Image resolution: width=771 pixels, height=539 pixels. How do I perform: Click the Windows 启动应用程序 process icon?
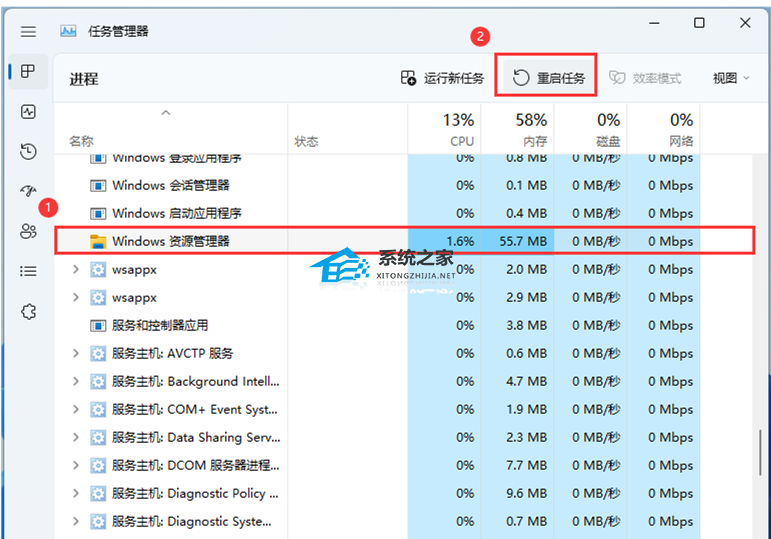[98, 213]
